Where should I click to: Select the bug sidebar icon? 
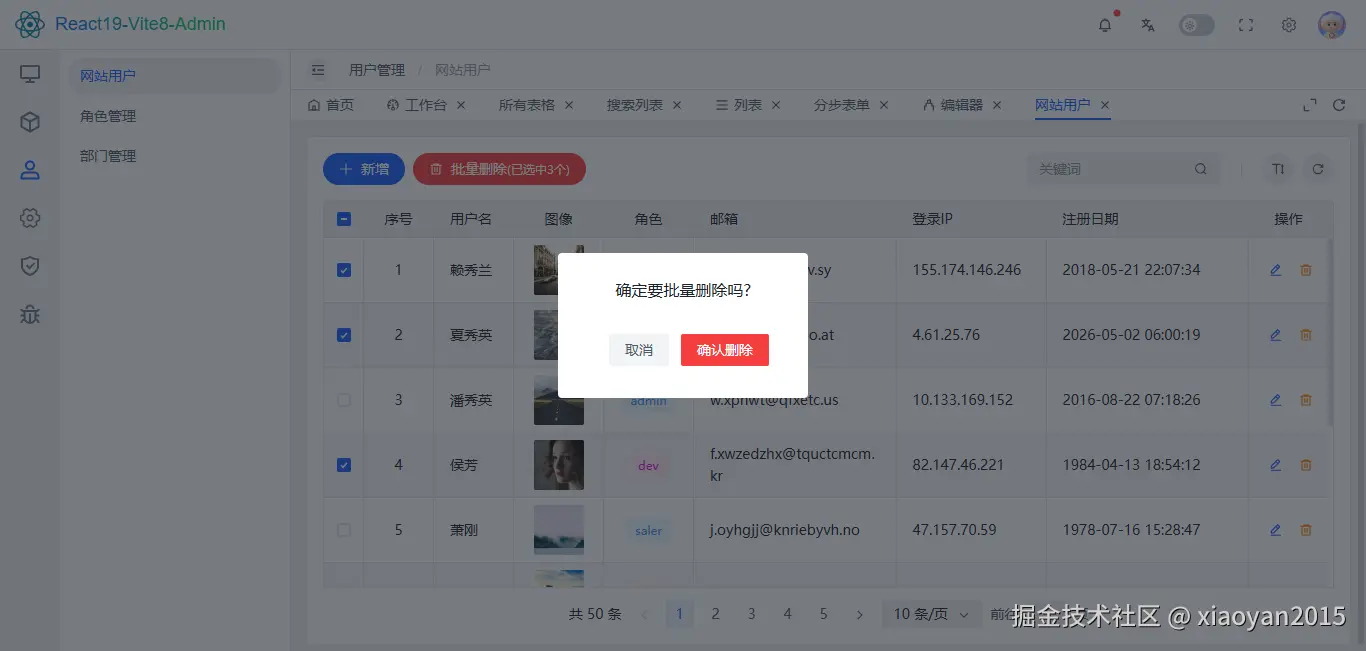point(30,314)
